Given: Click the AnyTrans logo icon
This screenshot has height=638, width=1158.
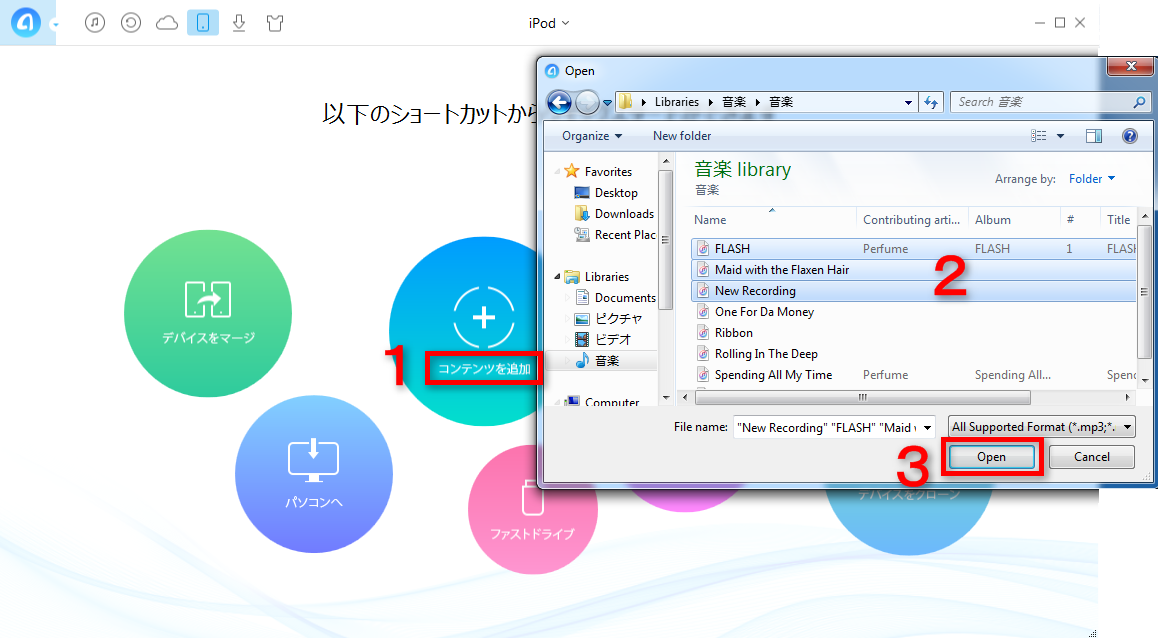Looking at the screenshot, I should coord(26,23).
